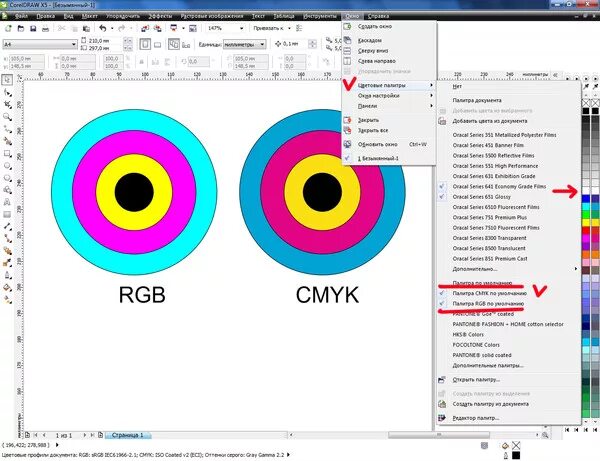600x461 pixels.
Task: Click the Export icon
Action: 157,28
